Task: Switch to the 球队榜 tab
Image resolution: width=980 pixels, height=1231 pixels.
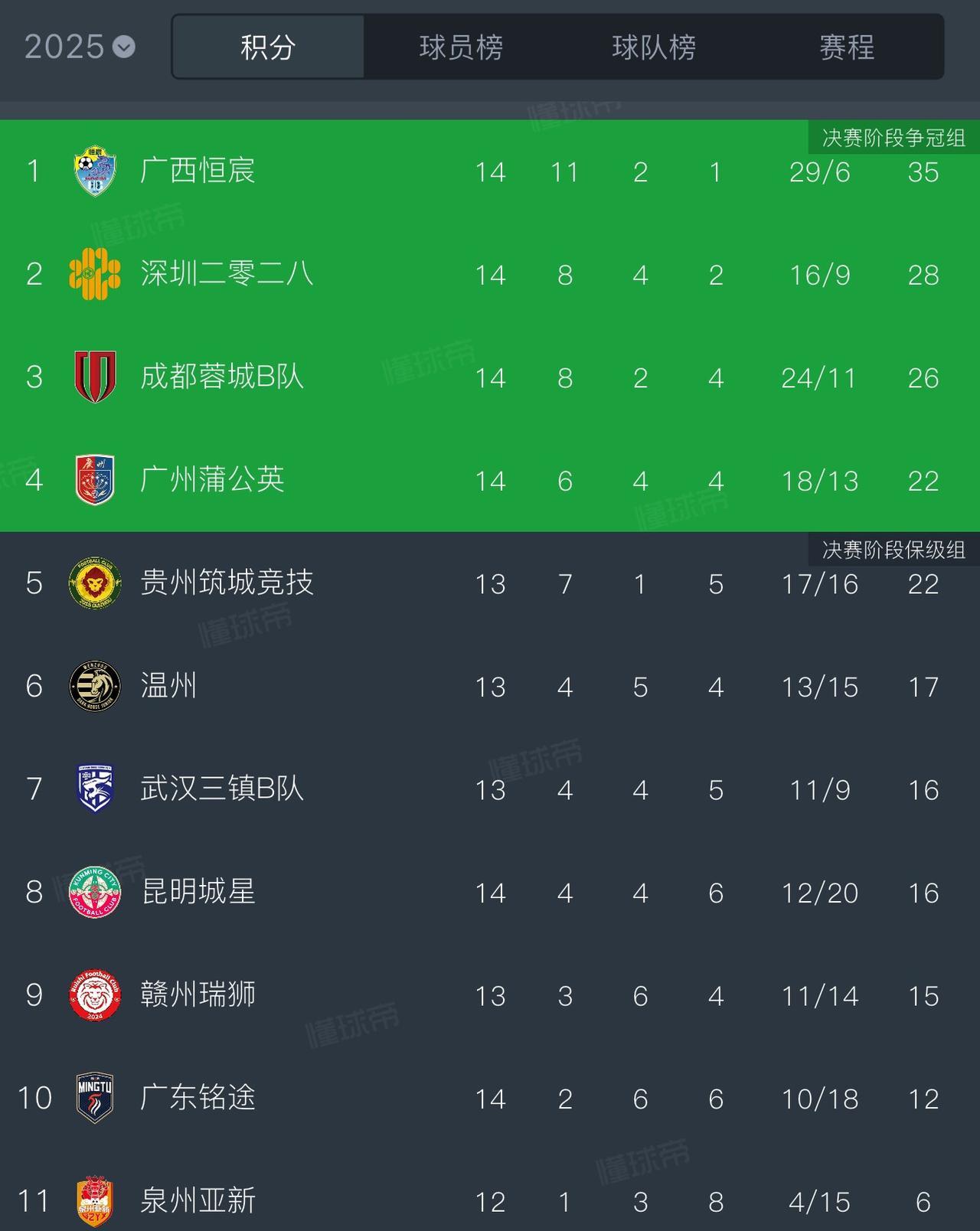Action: 654,47
